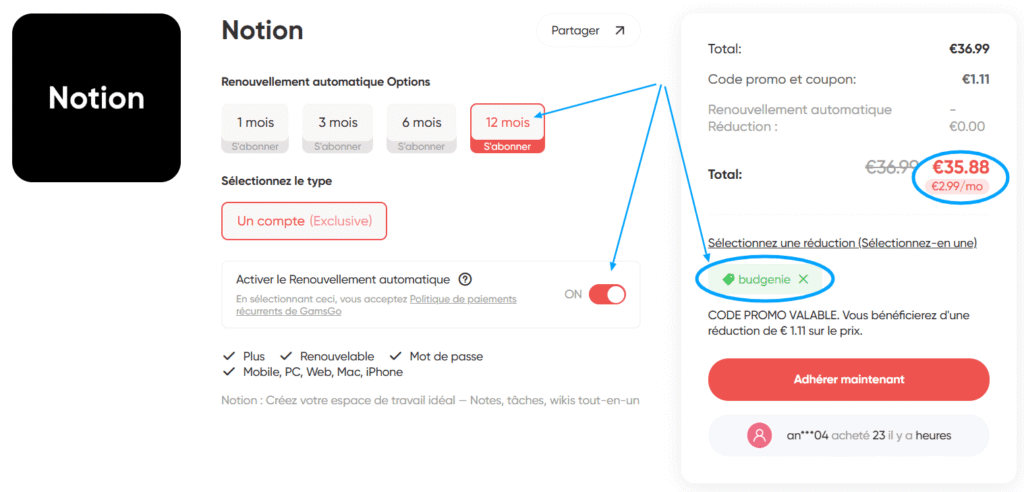The image size is (1024, 492).
Task: Remove the budgenie promo code
Action: point(803,280)
